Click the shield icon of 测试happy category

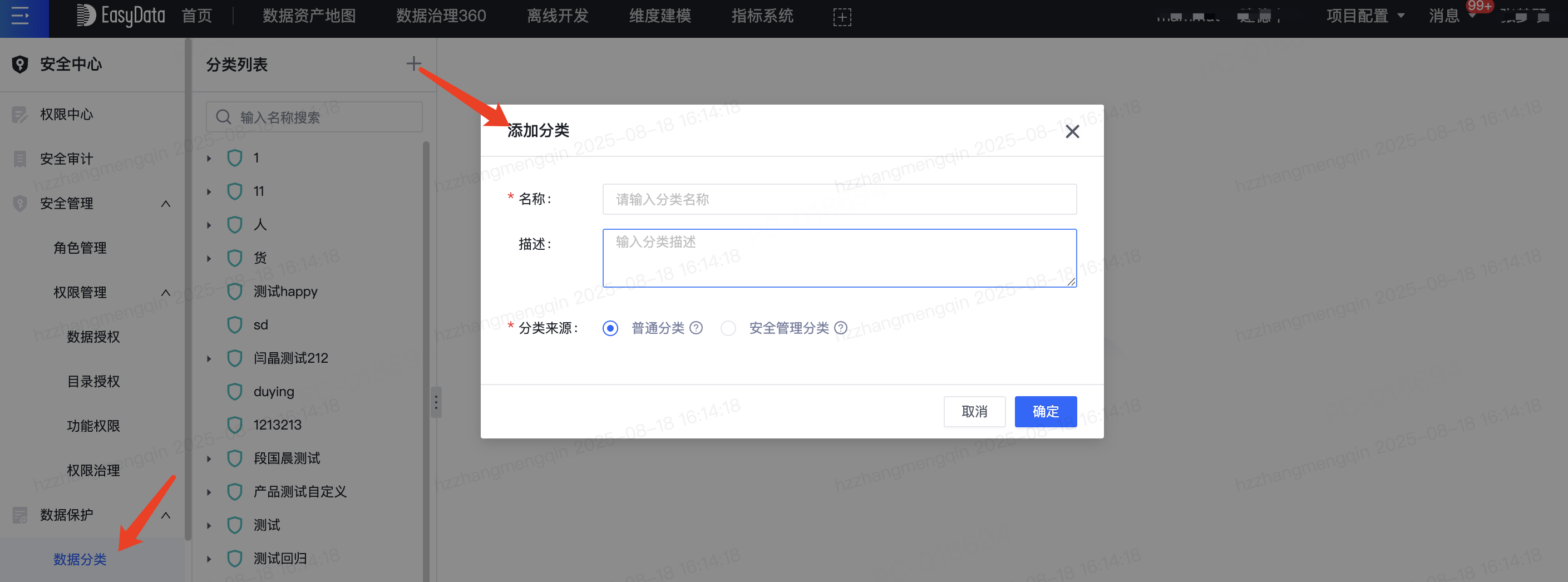[234, 292]
